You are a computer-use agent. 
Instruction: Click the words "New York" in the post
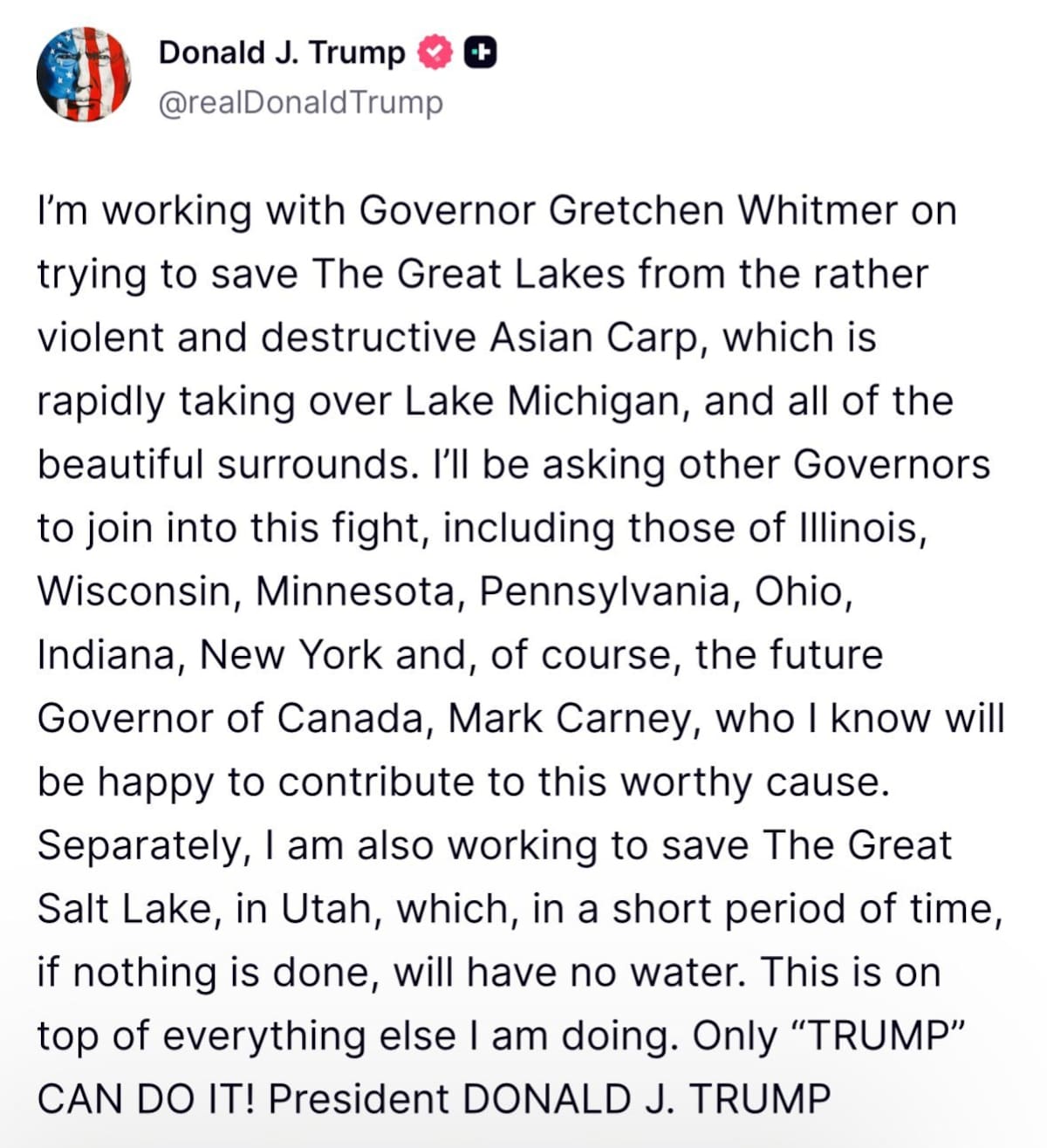pyautogui.click(x=291, y=655)
